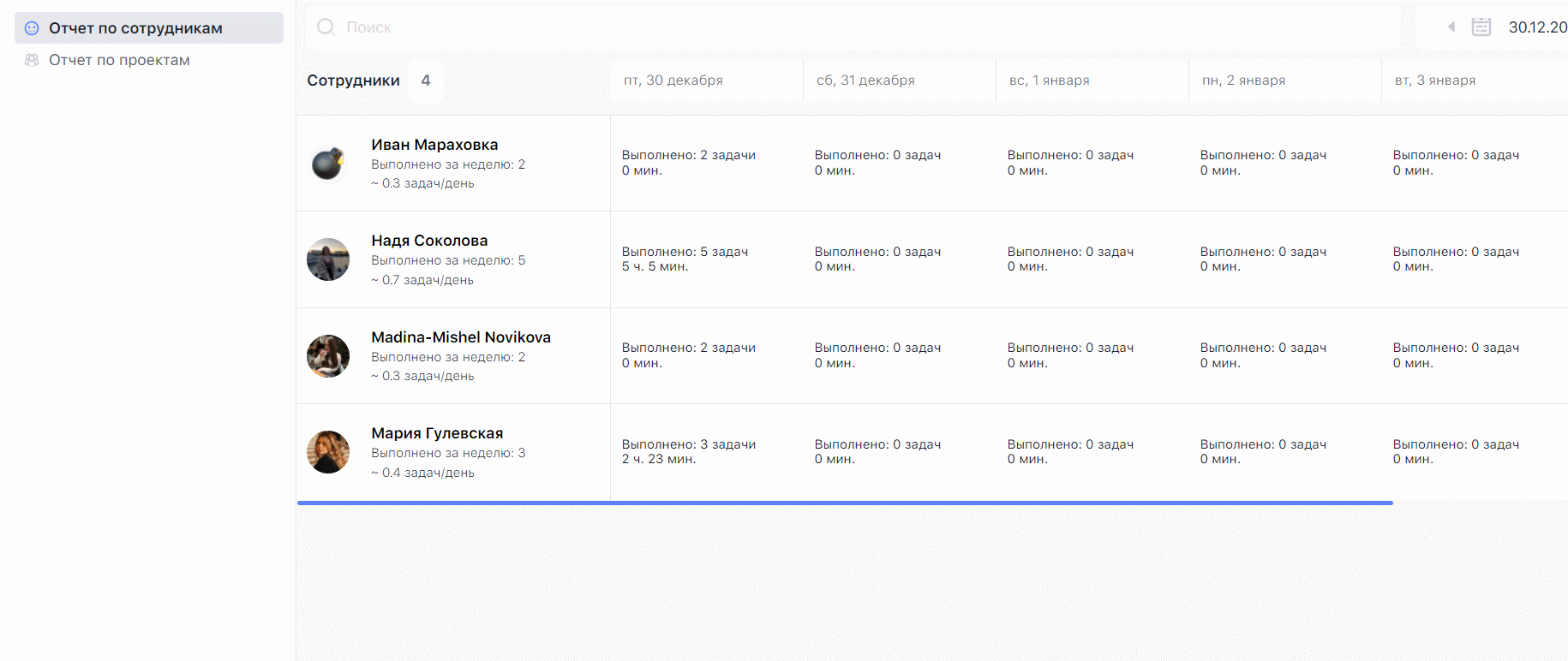This screenshot has width=1568, height=661.
Task: Open the calendar date picker icon
Action: click(1481, 27)
